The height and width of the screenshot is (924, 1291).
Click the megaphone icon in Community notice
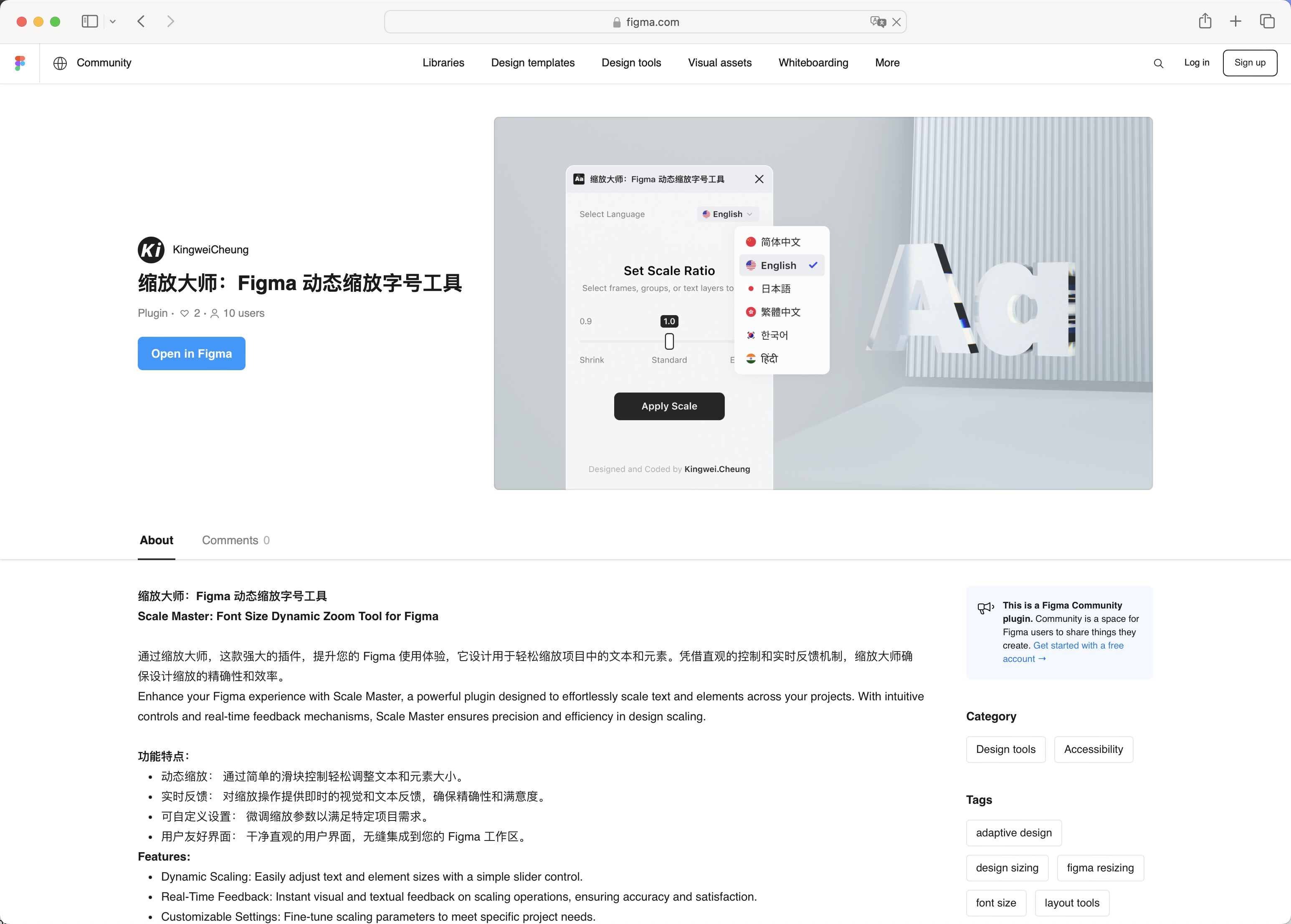pos(985,608)
